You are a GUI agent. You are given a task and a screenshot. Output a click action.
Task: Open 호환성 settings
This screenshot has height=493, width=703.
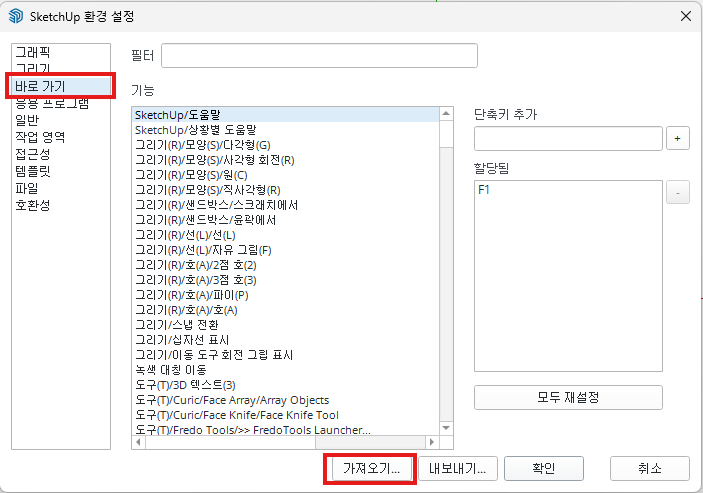coord(33,205)
